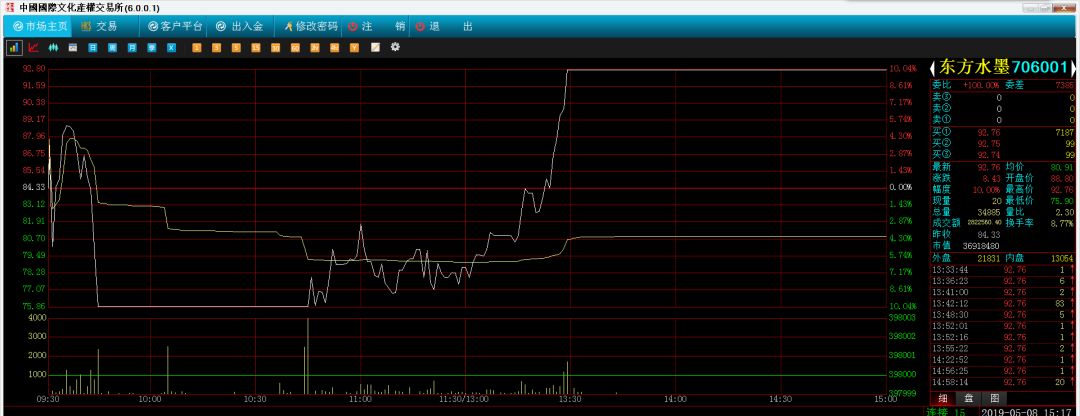Click the 买② bid price 92.75

tap(988, 144)
